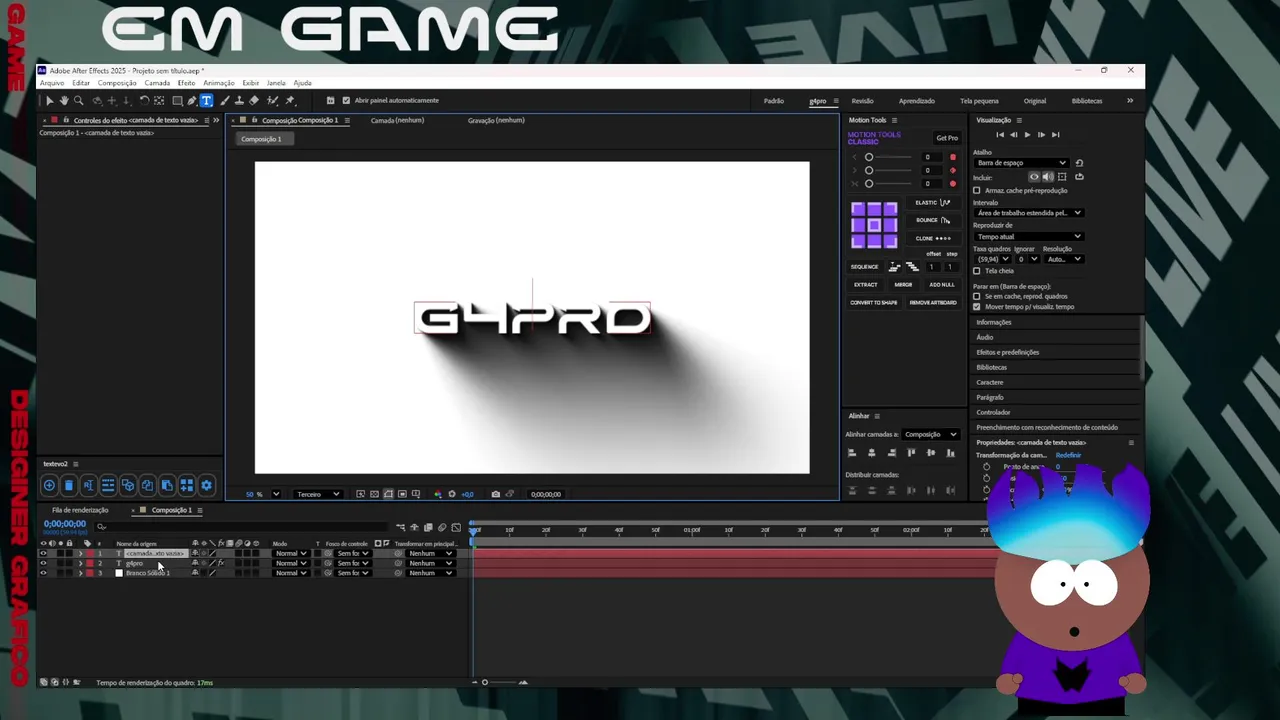Click the Redefinir link in Propriedades
Screen dimensions: 1280x720
pos(1068,455)
